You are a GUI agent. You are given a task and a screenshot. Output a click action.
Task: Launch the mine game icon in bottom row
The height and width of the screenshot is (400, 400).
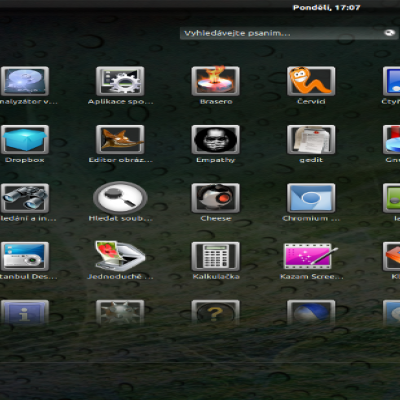click(x=120, y=313)
